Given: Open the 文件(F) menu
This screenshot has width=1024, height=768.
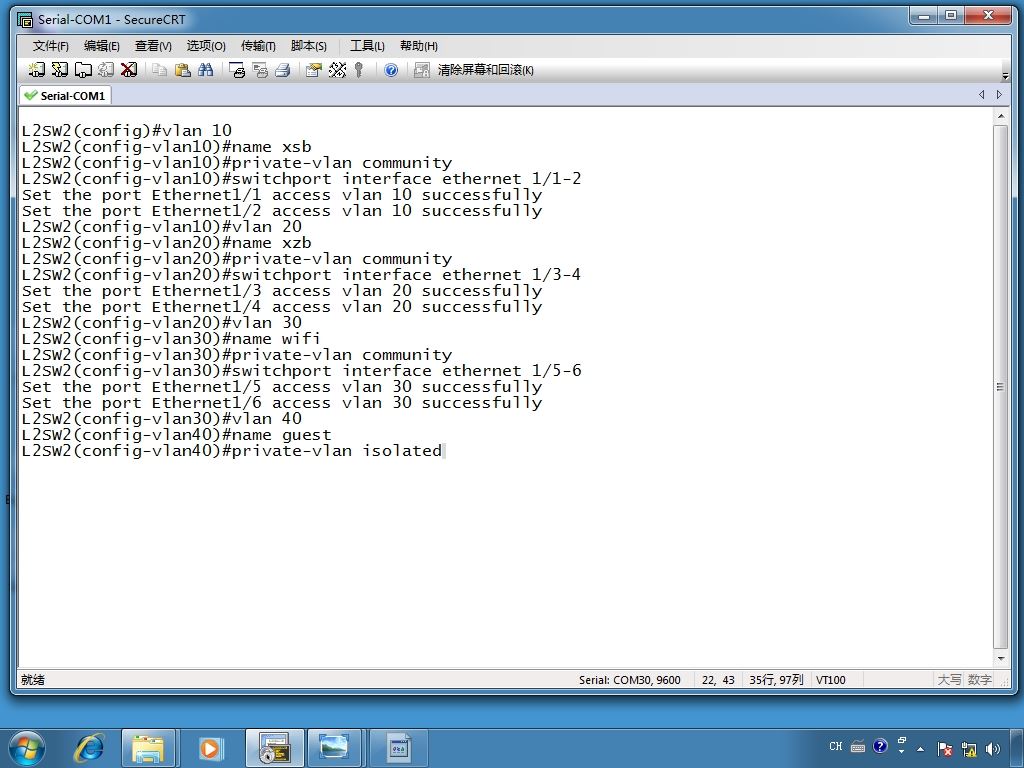Looking at the screenshot, I should (x=50, y=46).
